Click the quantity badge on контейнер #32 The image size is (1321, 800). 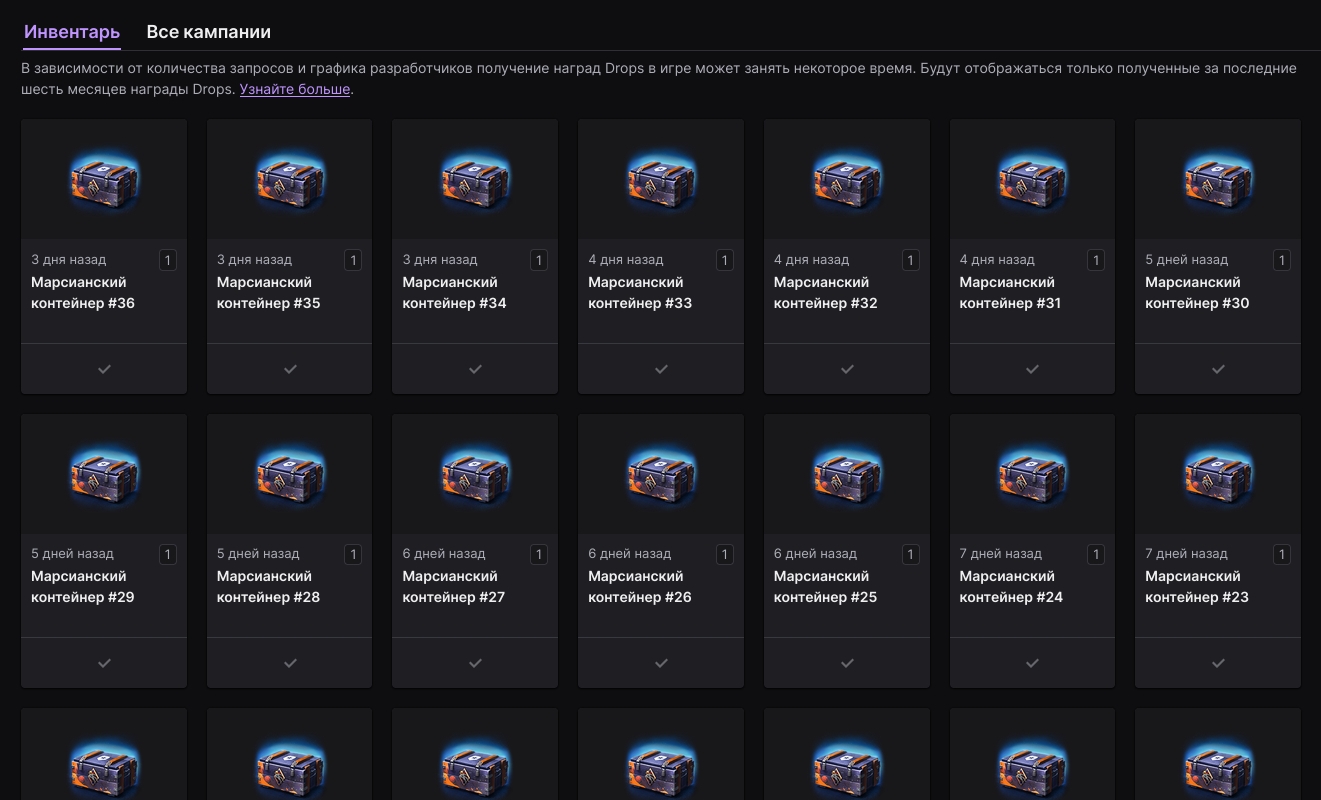(x=911, y=260)
